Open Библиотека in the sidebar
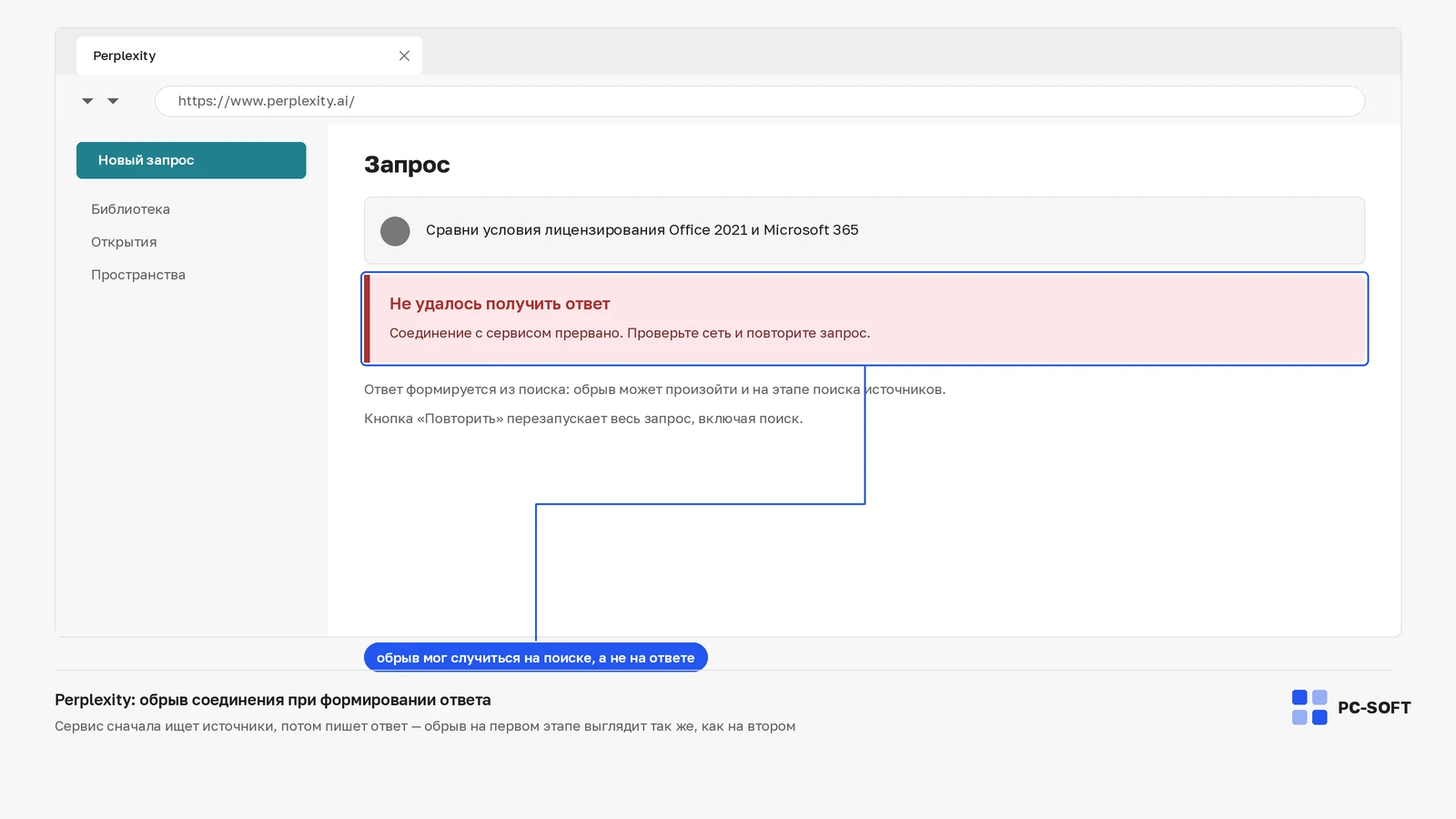Screen dimensions: 1456x819 point(130,209)
